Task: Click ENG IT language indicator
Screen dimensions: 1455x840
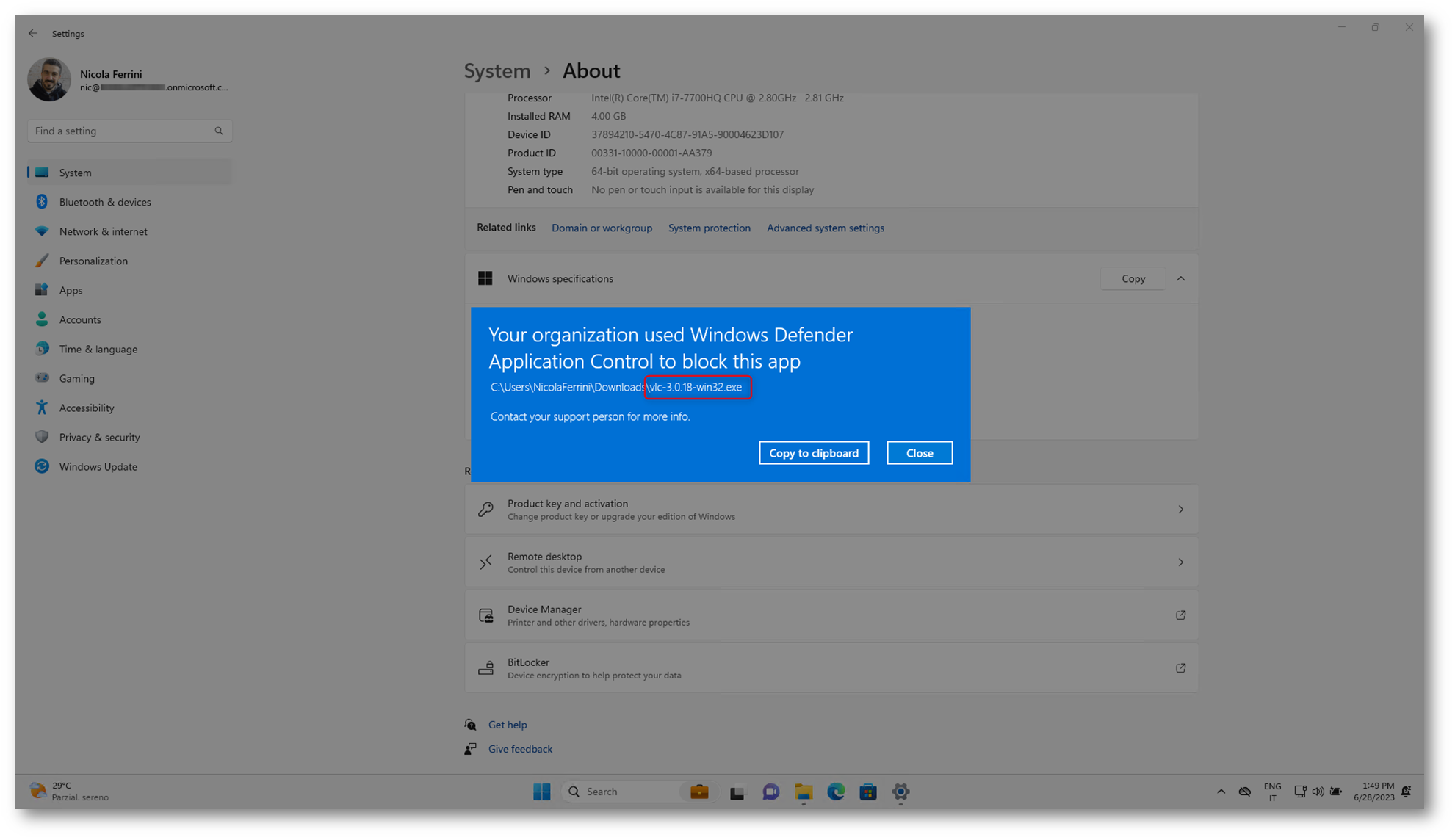Action: [1273, 792]
